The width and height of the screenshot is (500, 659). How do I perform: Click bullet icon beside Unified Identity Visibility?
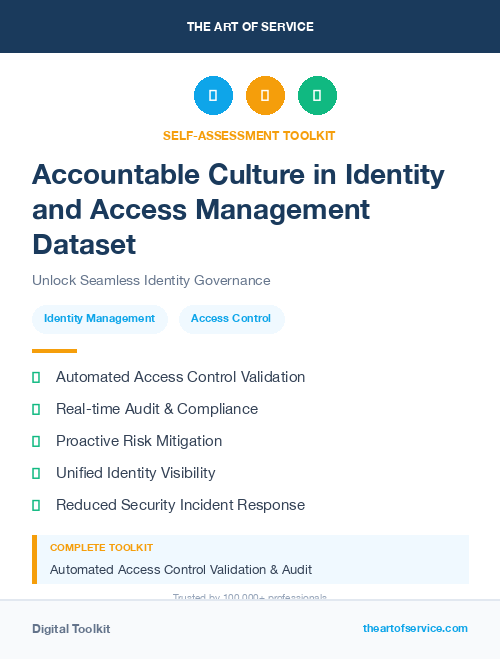click(36, 473)
